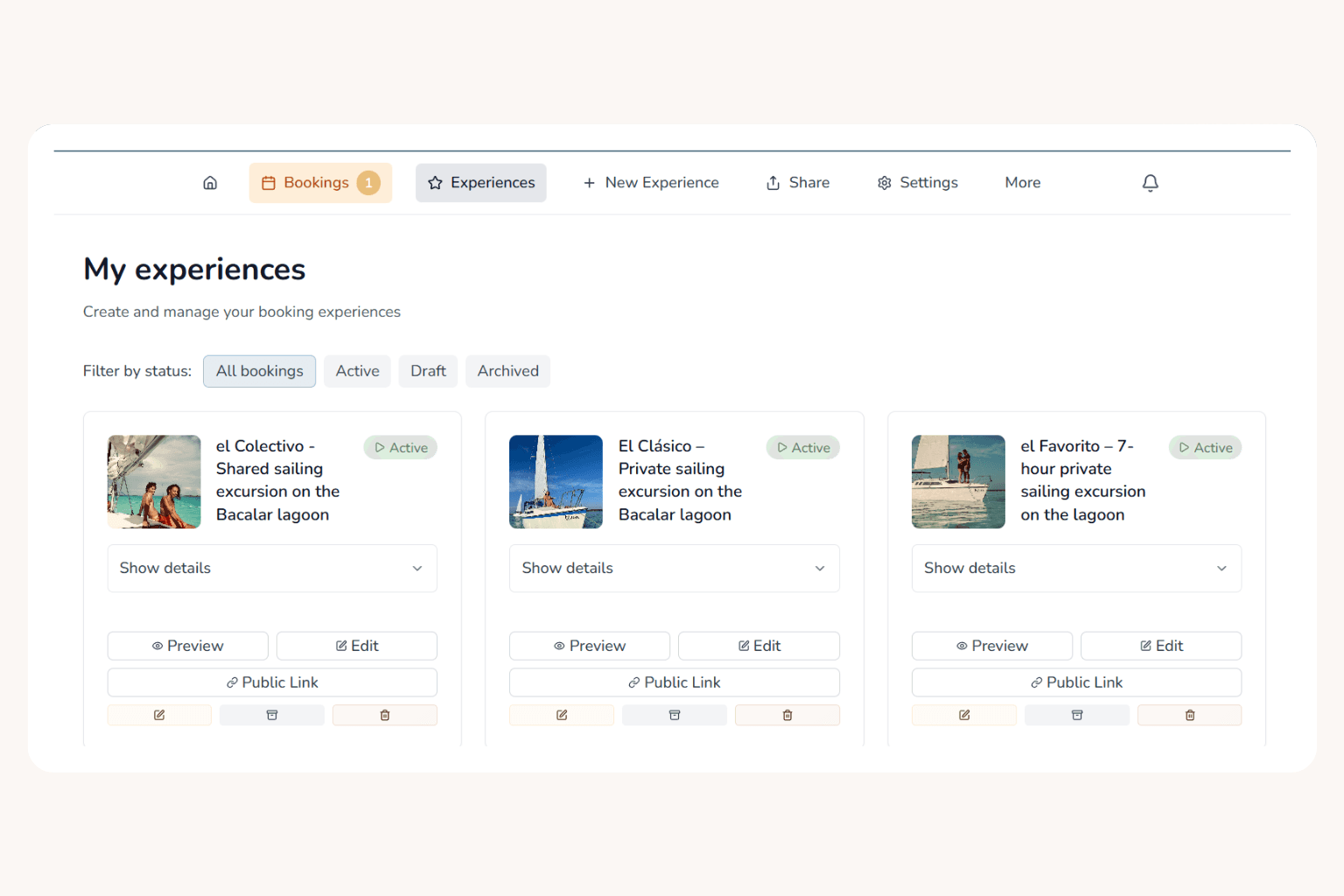
Task: Expand Show details for el Colectivo
Action: coord(271,568)
